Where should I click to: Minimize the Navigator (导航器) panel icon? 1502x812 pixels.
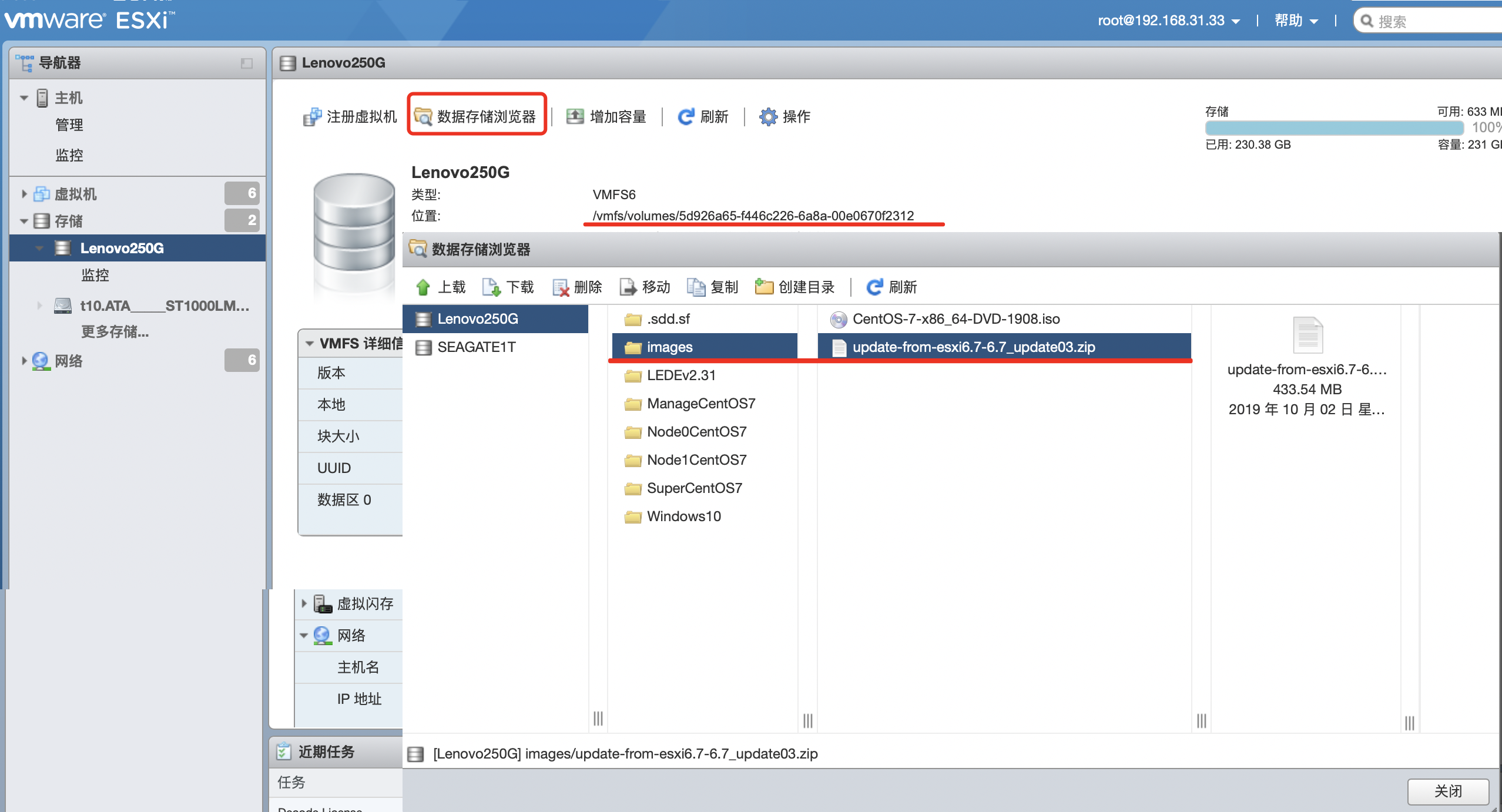pos(247,63)
